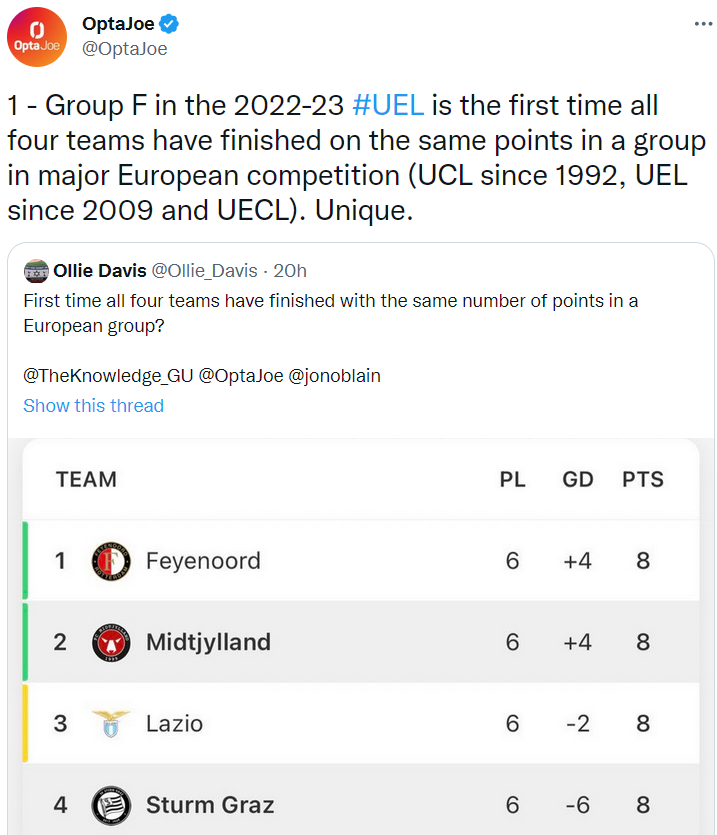Click the 20h timestamp
Image resolution: width=717 pixels, height=835 pixels.
tap(290, 270)
